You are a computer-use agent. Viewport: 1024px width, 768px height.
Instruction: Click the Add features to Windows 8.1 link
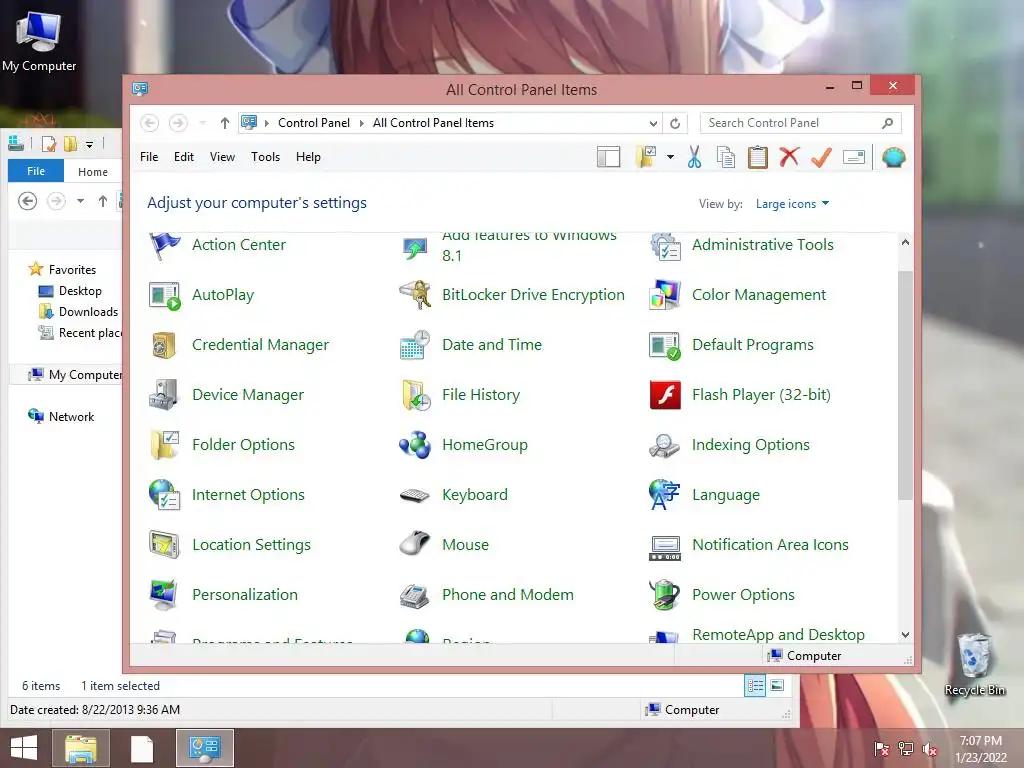[529, 245]
